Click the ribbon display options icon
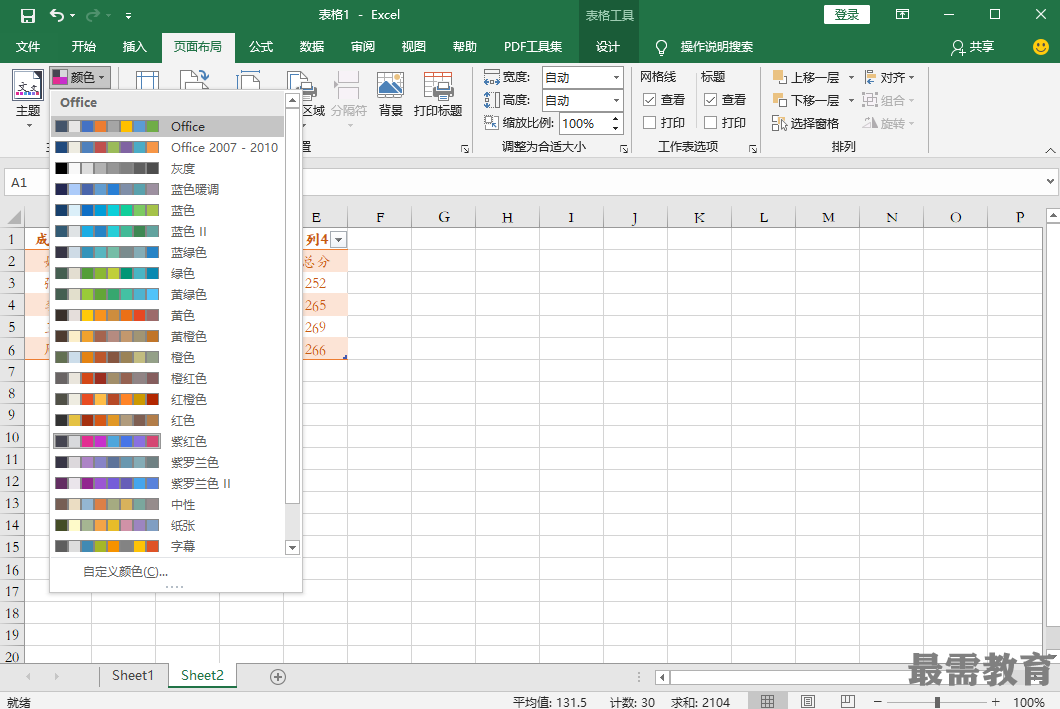Image resolution: width=1060 pixels, height=709 pixels. [x=902, y=14]
